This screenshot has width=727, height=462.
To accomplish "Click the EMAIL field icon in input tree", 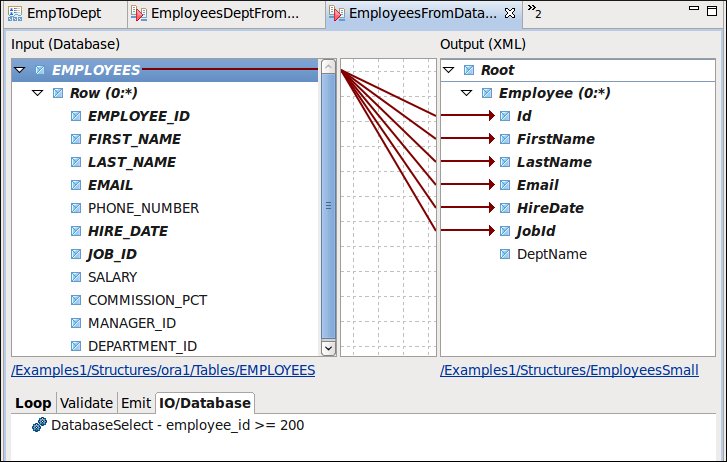I will coord(76,185).
